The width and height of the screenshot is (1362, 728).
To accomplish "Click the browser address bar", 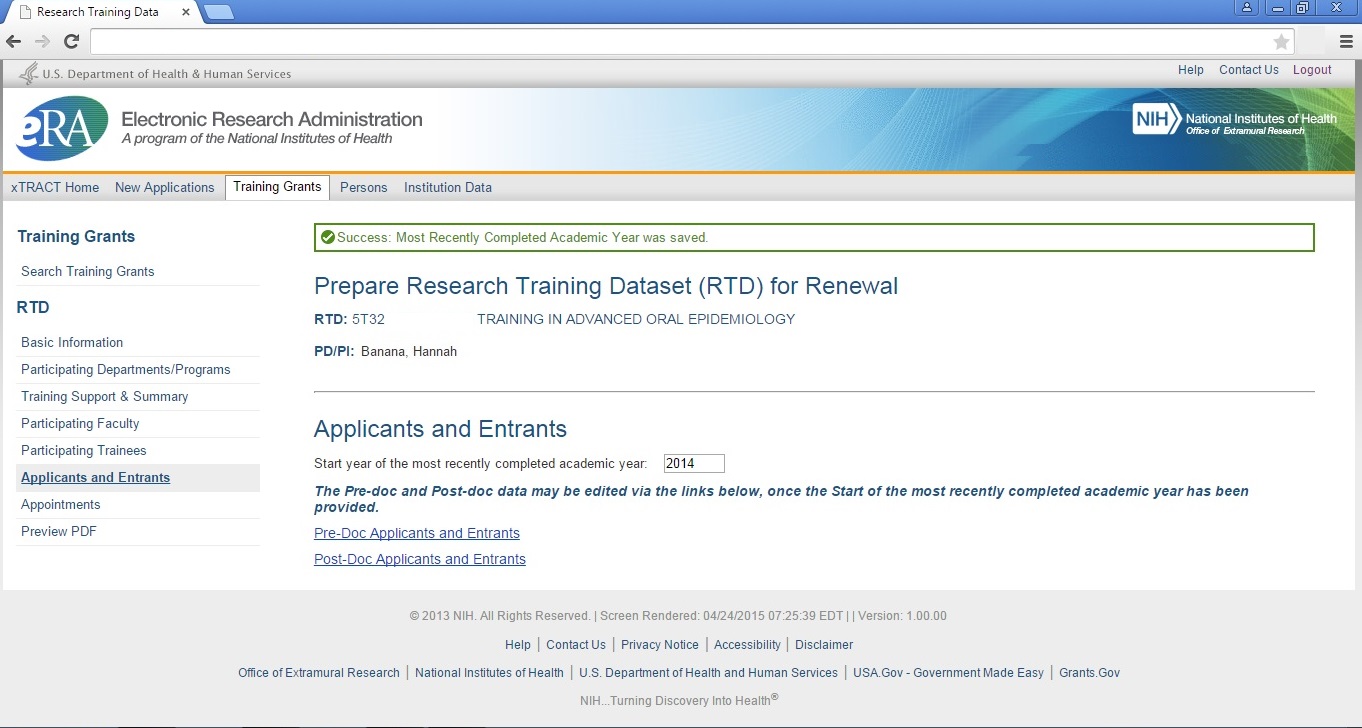I will tap(692, 41).
